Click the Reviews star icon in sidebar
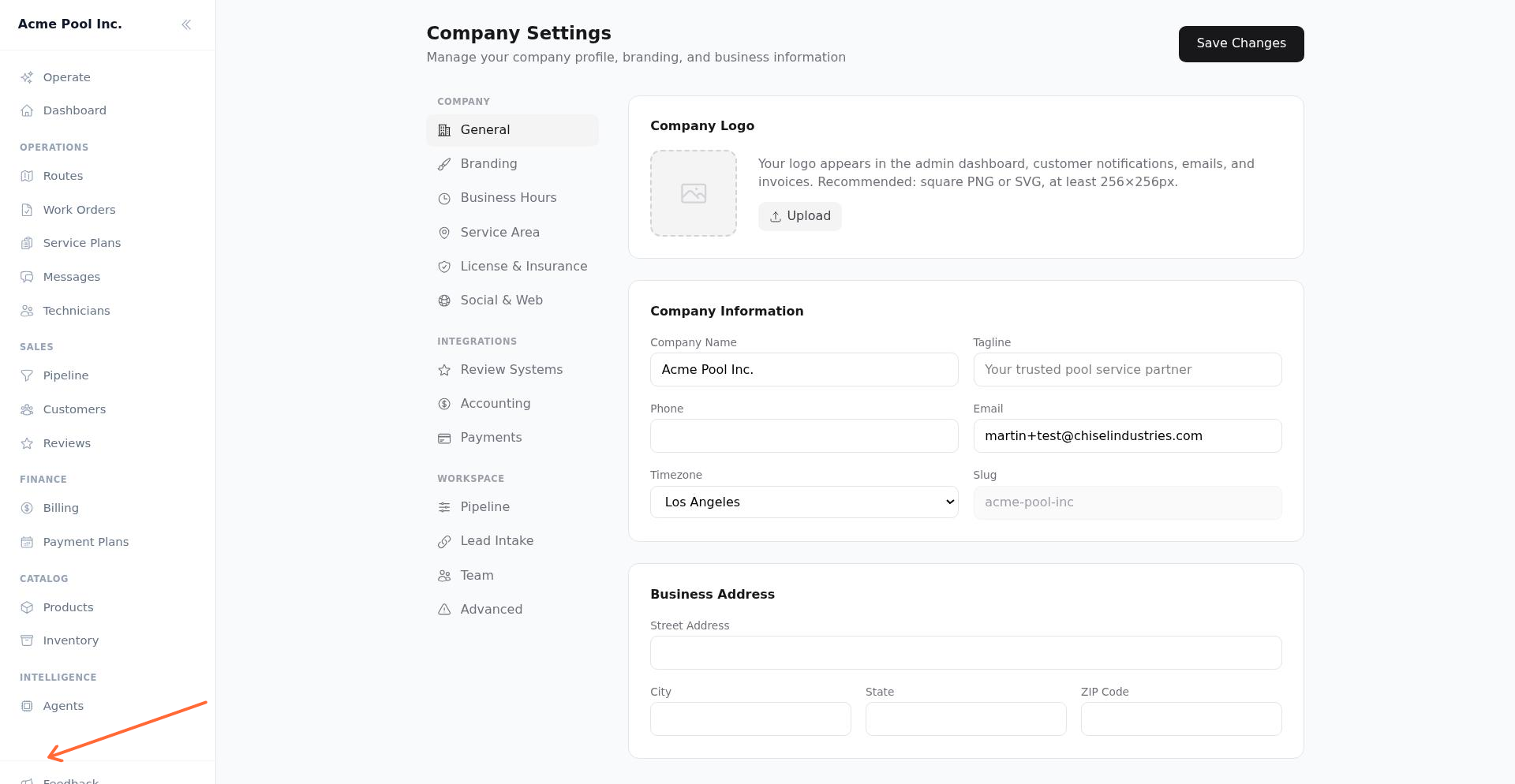The height and width of the screenshot is (784, 1515). 27,443
